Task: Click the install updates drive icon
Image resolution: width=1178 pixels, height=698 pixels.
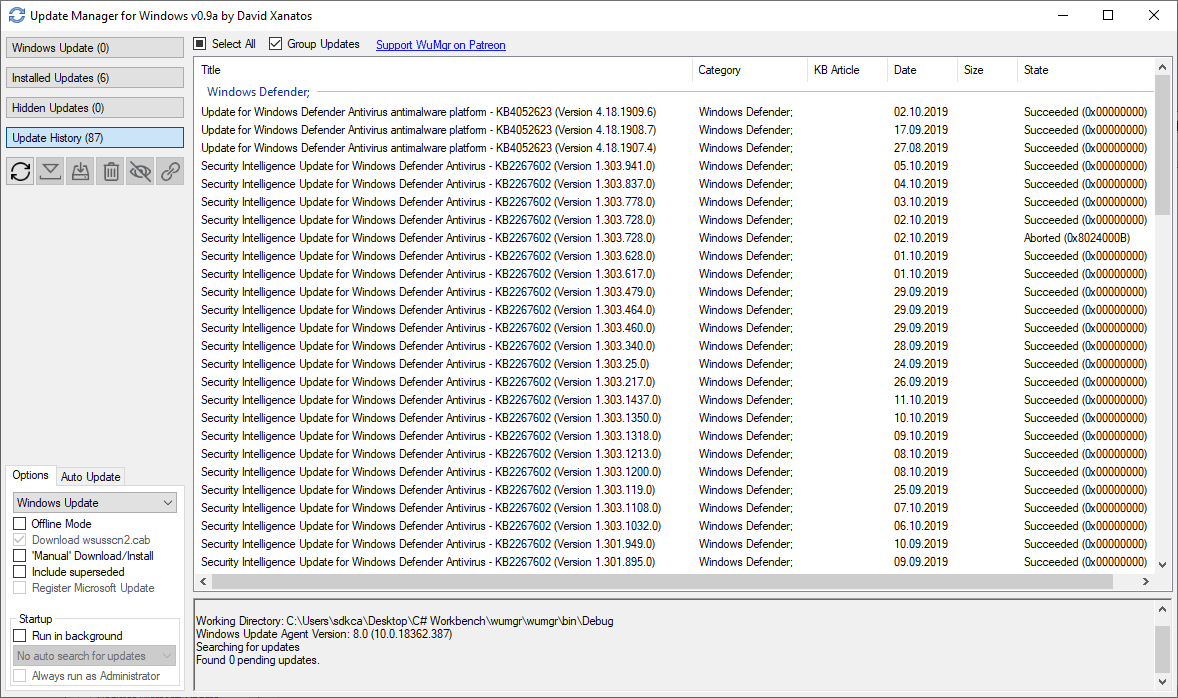Action: point(81,171)
